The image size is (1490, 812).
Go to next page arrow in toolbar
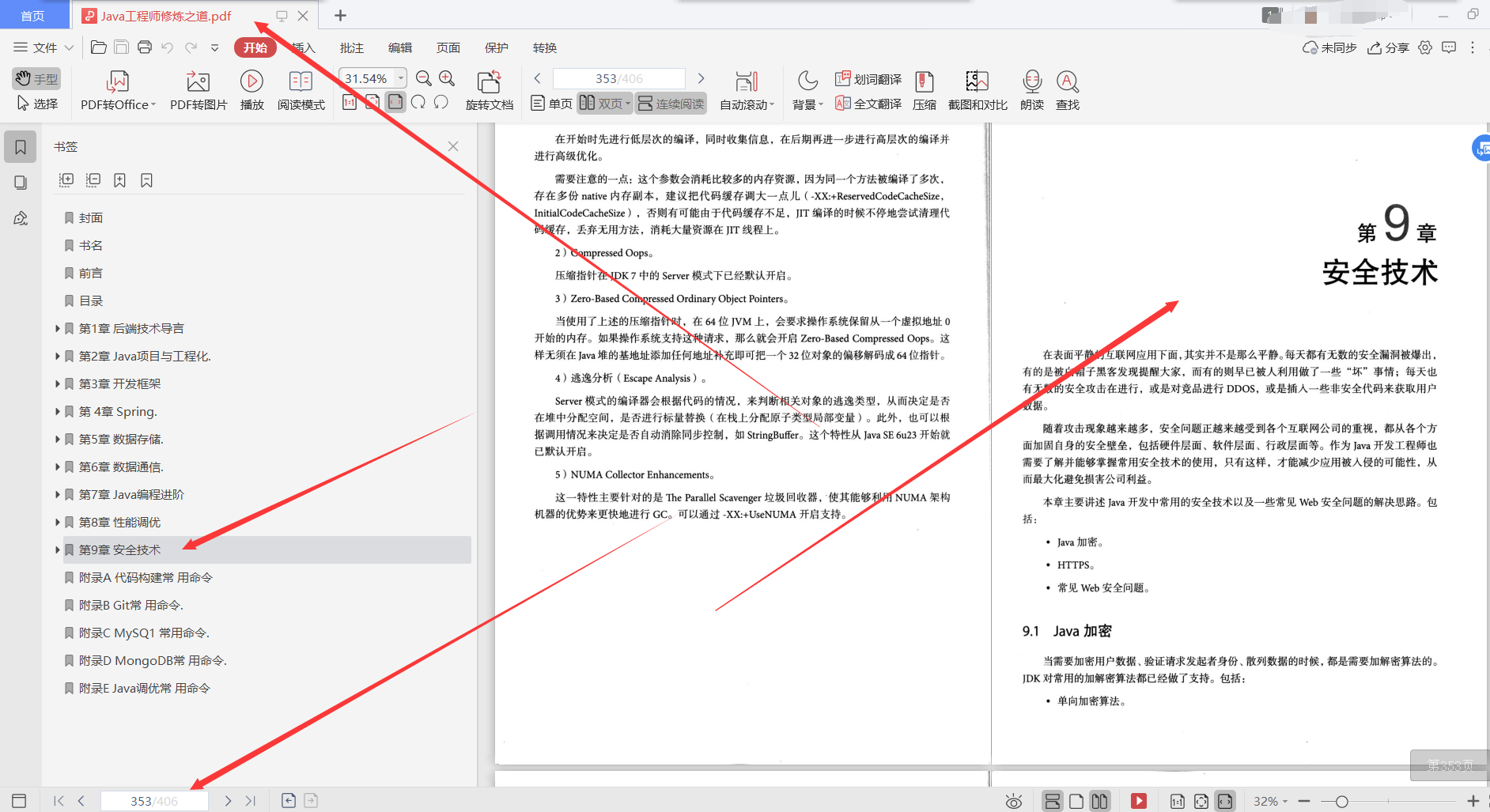click(701, 78)
